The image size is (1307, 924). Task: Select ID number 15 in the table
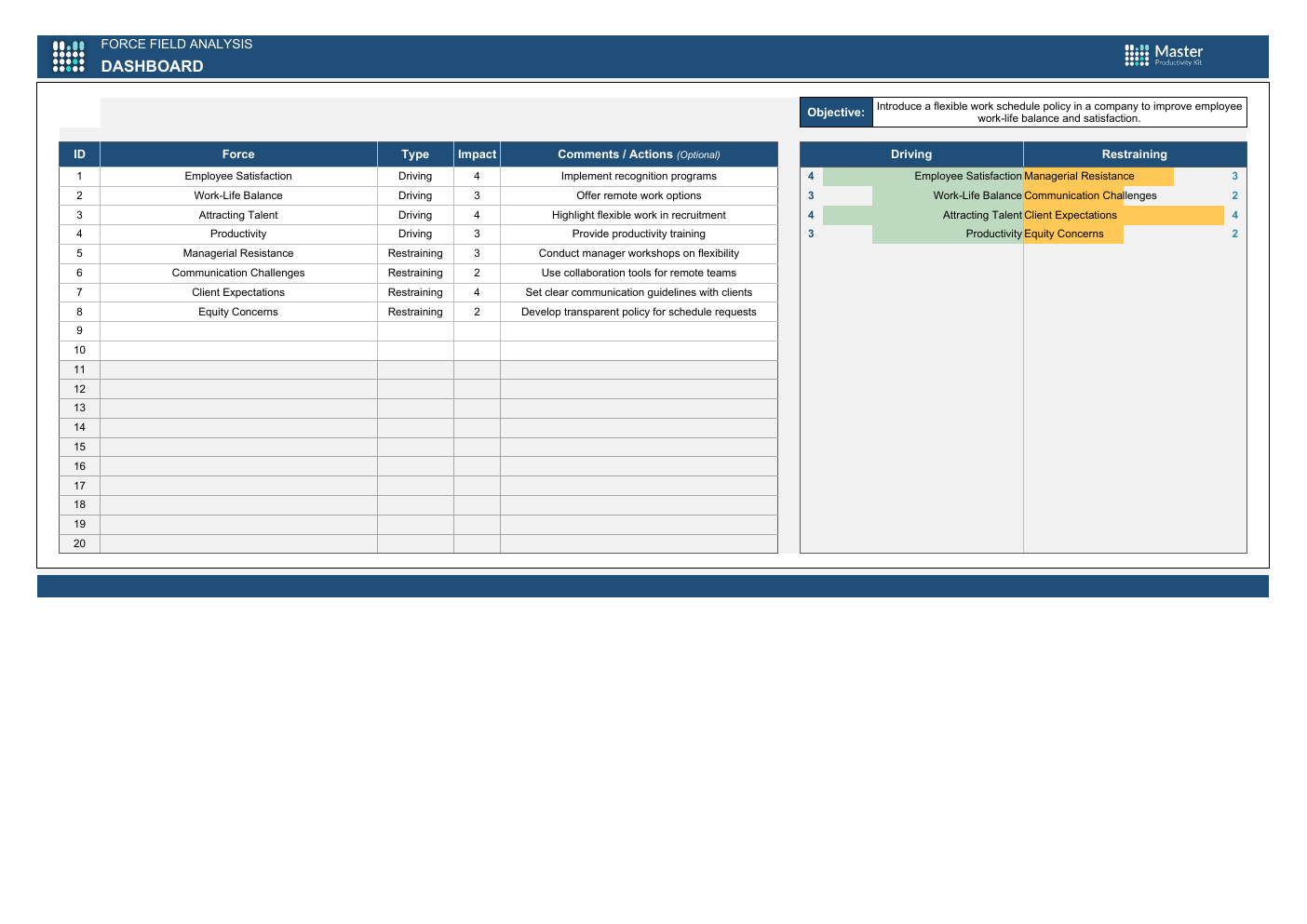click(x=80, y=447)
